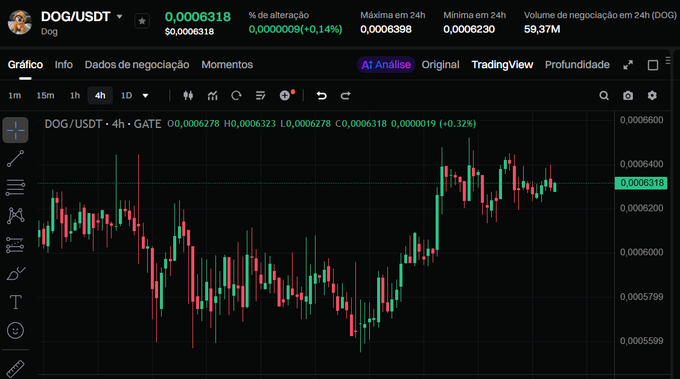
Task: Expand chart to fullscreen
Action: tap(628, 65)
